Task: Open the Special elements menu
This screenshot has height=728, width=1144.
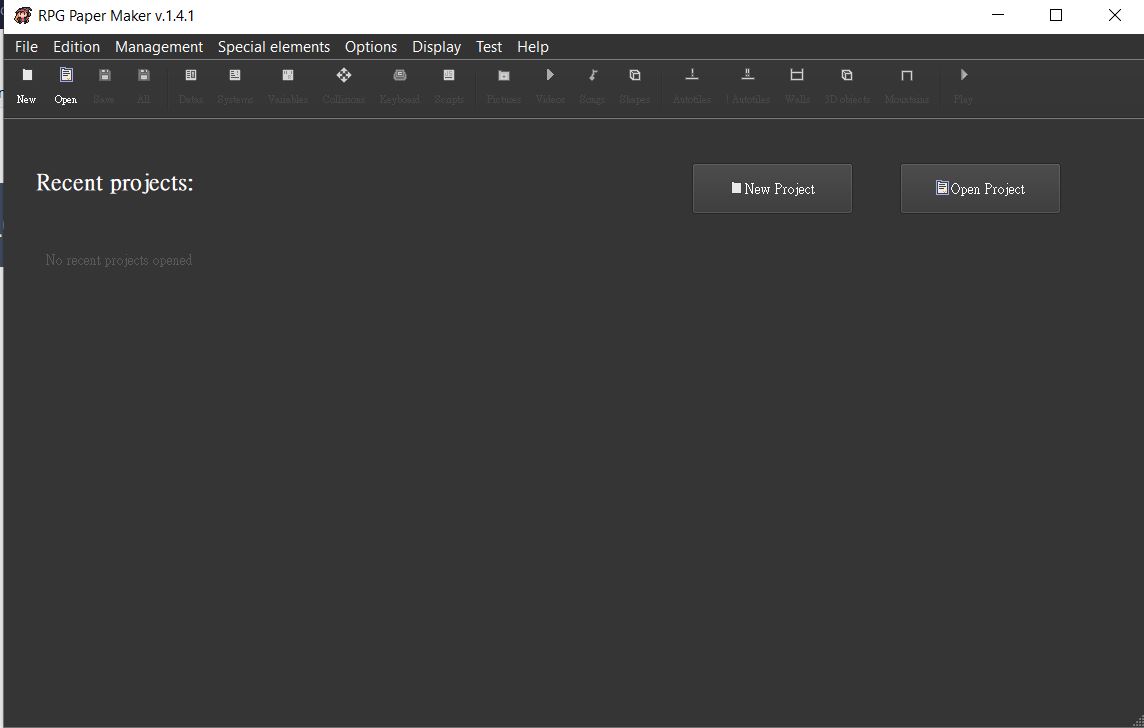Action: pyautogui.click(x=274, y=47)
